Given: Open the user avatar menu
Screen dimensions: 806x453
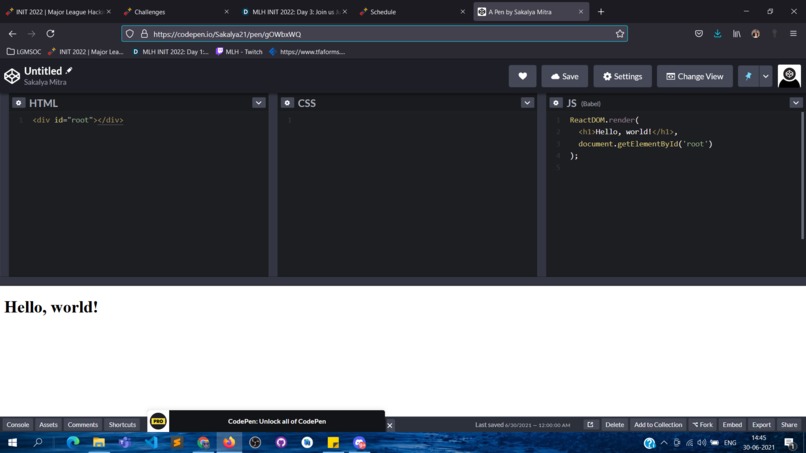Looking at the screenshot, I should pyautogui.click(x=789, y=76).
